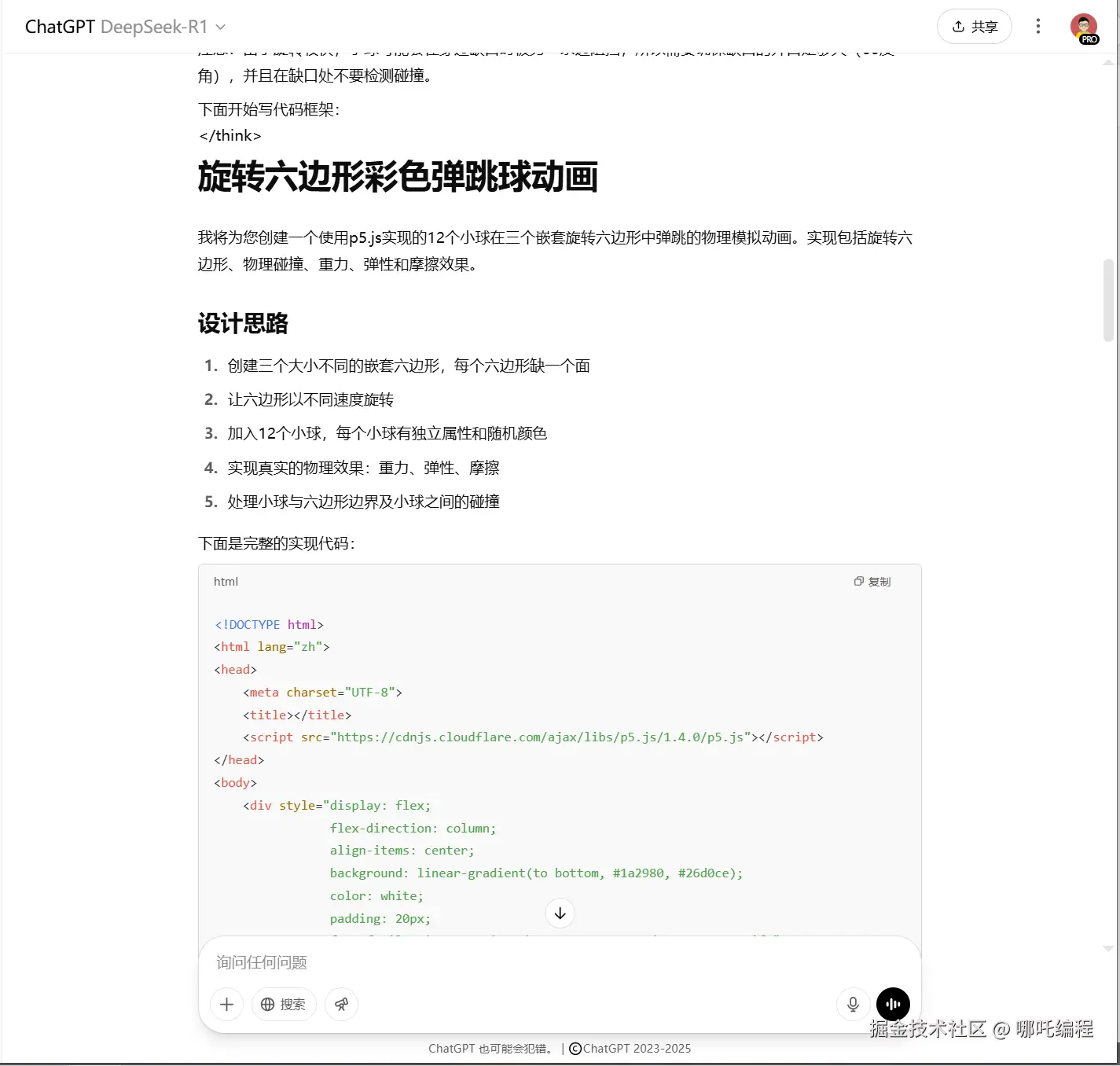The width and height of the screenshot is (1120, 1066).
Task: Click the scrollbar up arrow
Action: click(x=1108, y=61)
